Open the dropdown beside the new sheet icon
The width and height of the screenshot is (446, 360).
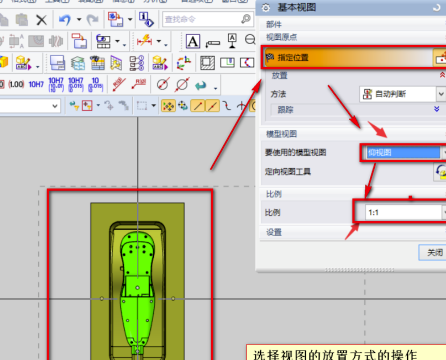[x=130, y=20]
